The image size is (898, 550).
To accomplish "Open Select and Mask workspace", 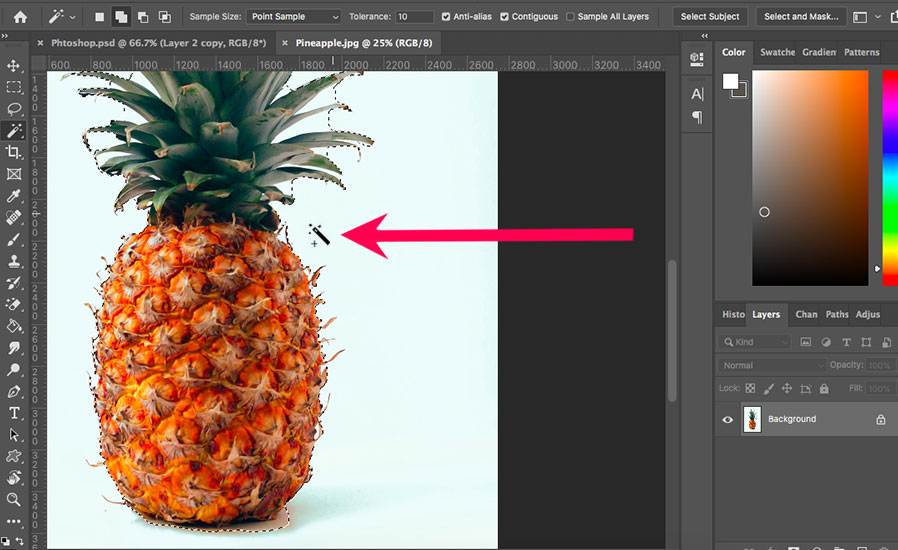I will point(801,17).
